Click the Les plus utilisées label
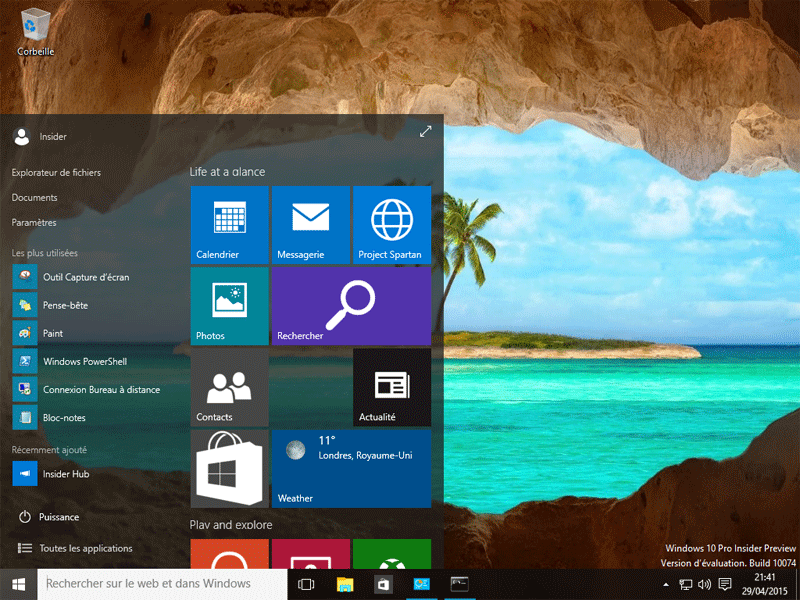Screen dimensions: 800x600 [44, 253]
